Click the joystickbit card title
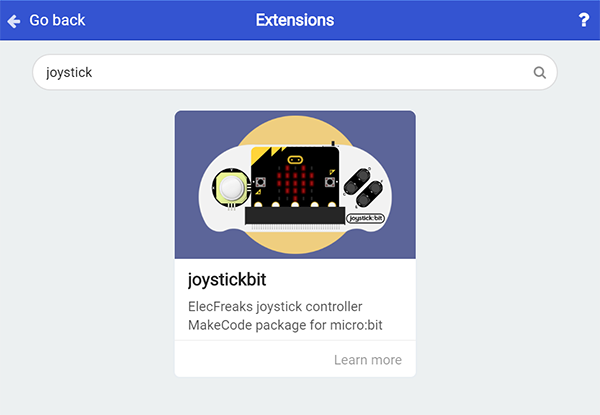The image size is (600, 415). [227, 280]
